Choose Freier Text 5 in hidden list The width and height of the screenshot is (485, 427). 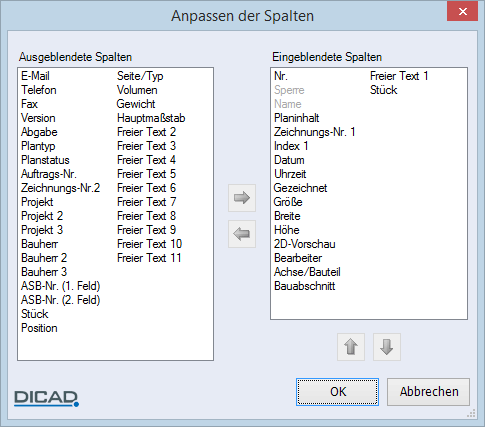[146, 174]
